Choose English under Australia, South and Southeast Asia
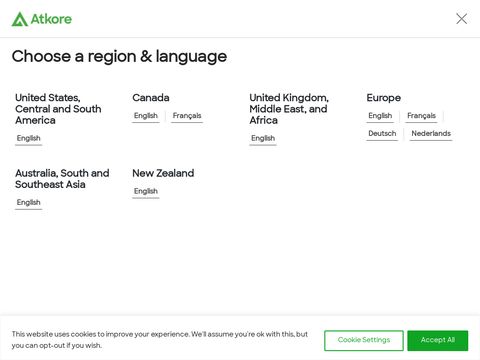The height and width of the screenshot is (360, 480). tap(29, 202)
